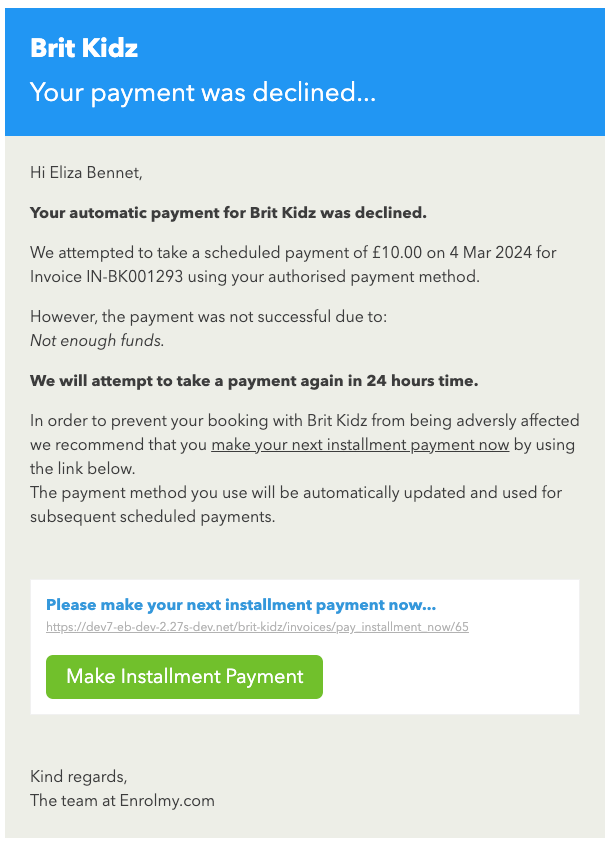Follow the underlined make your next installment payment now link
The width and height of the screenshot is (609, 843).
click(360, 445)
